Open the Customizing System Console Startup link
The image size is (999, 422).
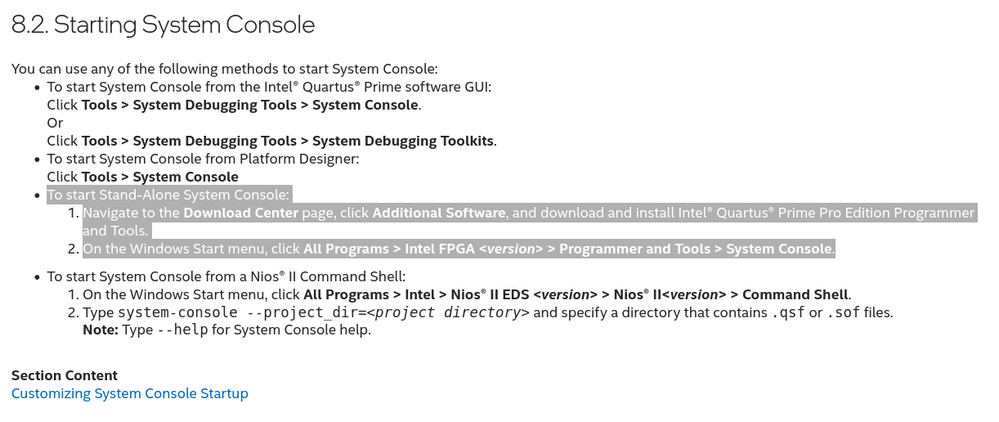[x=129, y=393]
